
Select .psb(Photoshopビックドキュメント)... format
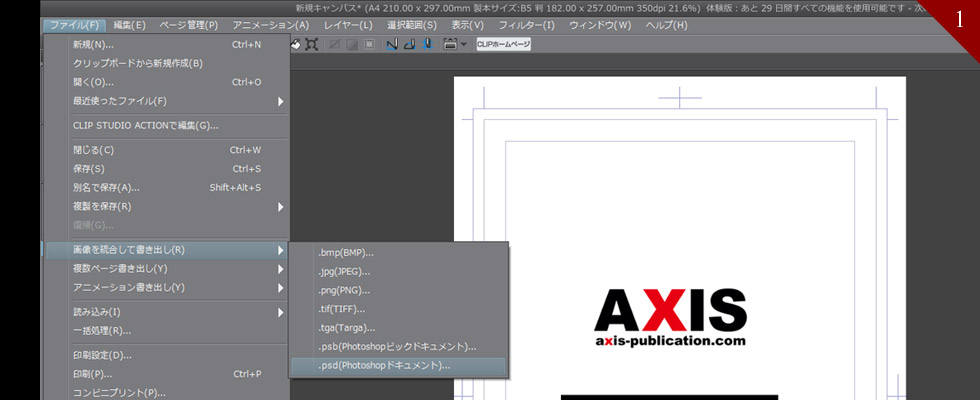click(x=399, y=346)
